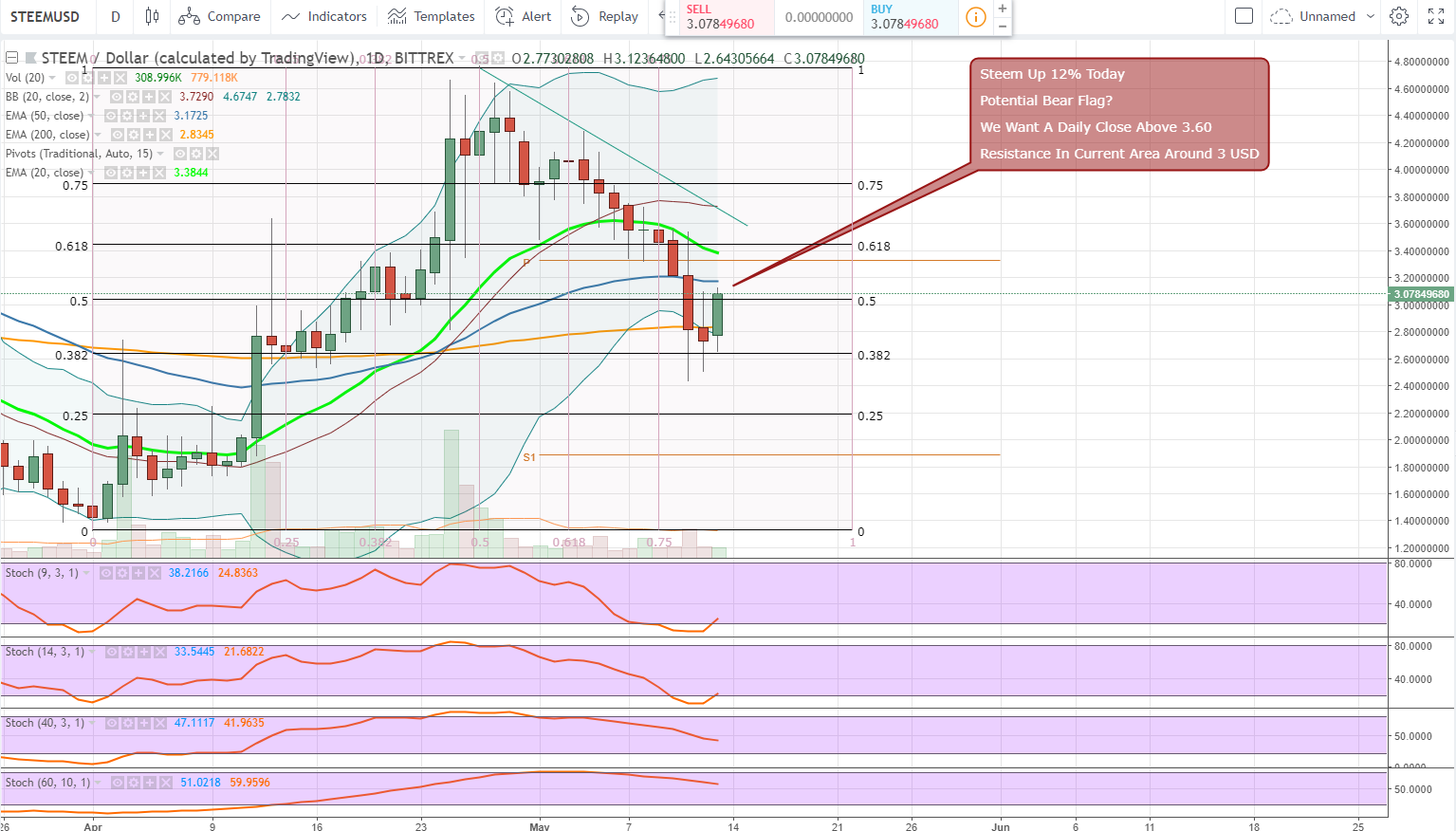
Task: Increase order quantity with plus stepper
Action: [x=1003, y=9]
